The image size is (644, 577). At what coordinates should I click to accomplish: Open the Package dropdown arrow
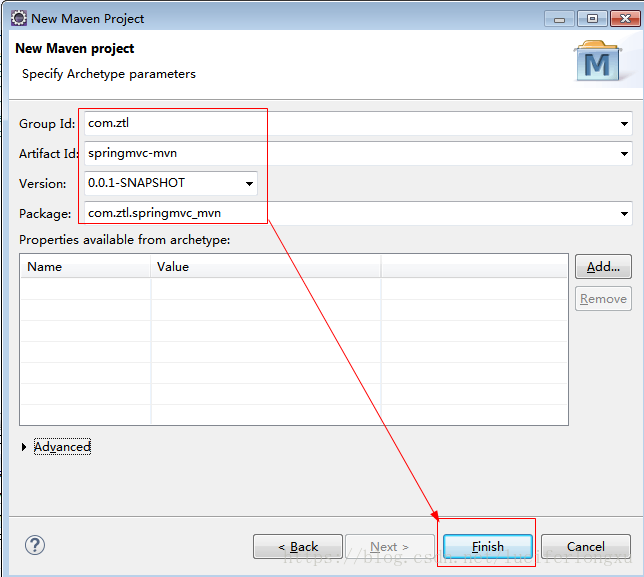[624, 214]
